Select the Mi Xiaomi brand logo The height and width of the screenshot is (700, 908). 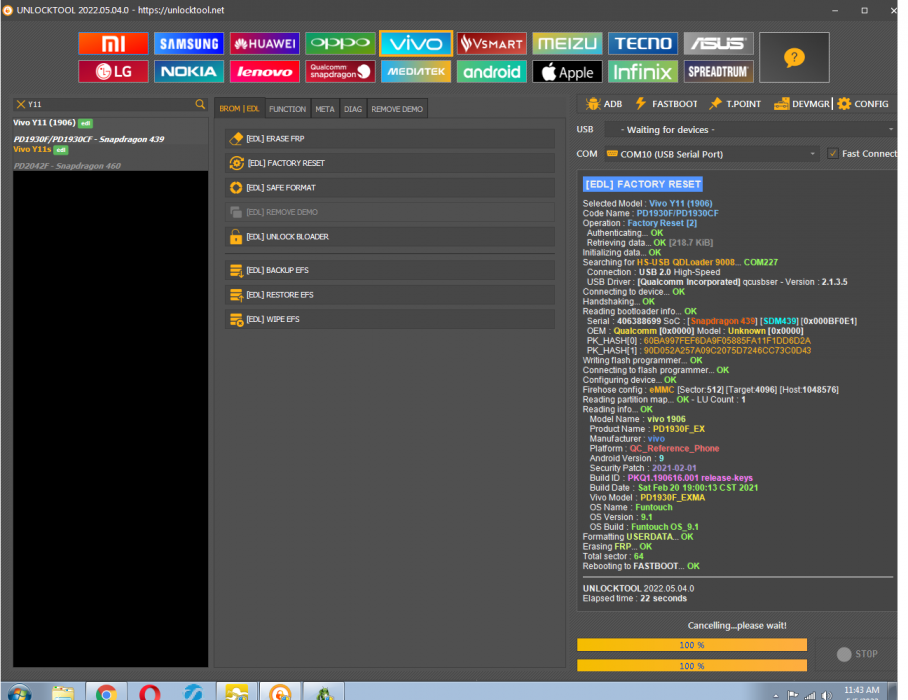(114, 43)
